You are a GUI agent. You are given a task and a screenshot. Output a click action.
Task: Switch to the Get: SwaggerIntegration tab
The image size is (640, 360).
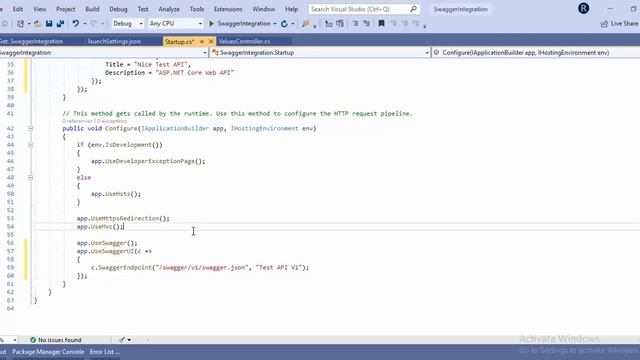tap(32, 42)
